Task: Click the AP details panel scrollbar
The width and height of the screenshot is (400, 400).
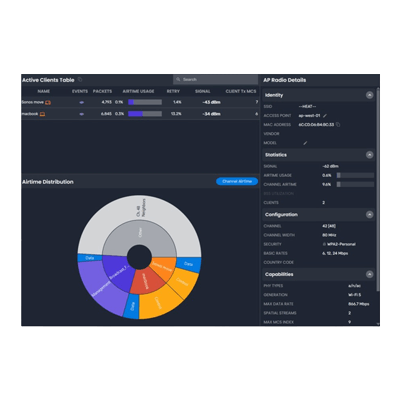Action: point(378,188)
